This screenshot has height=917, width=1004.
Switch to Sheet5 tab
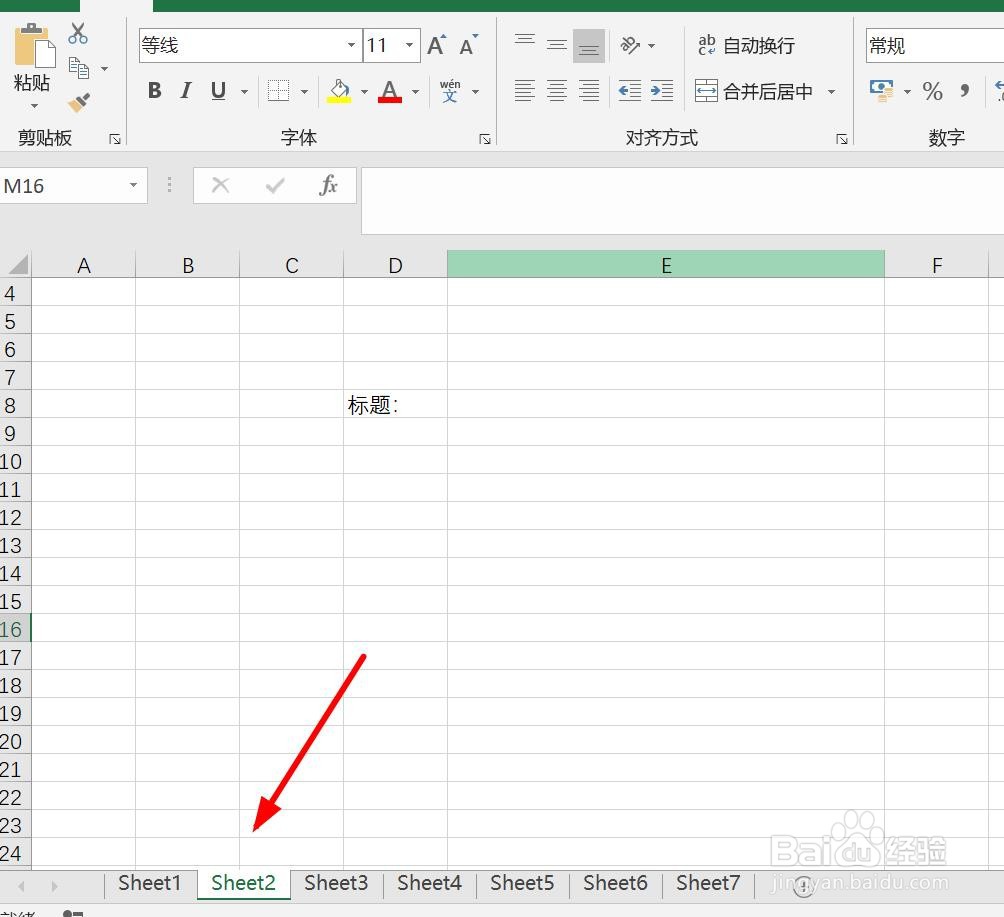click(x=522, y=883)
